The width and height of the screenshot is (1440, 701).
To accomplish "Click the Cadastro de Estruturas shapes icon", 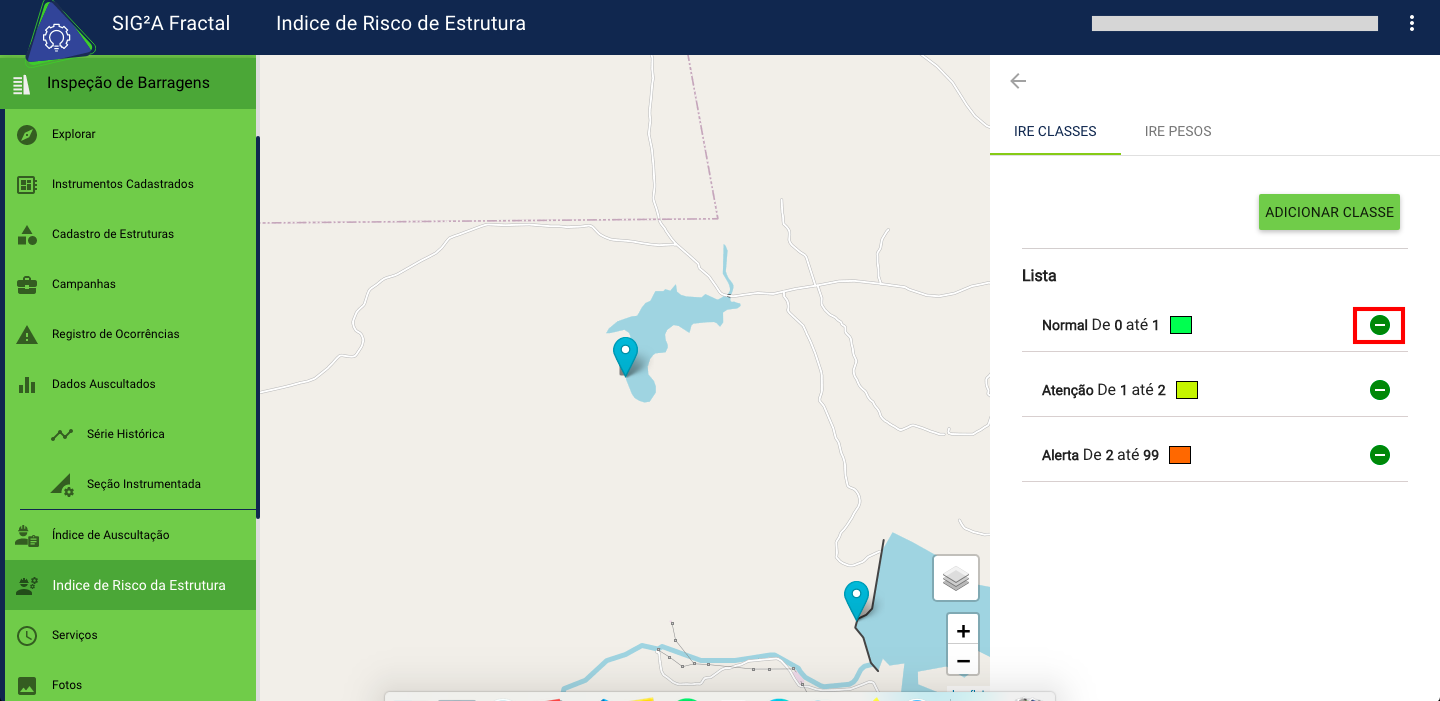I will tap(27, 235).
